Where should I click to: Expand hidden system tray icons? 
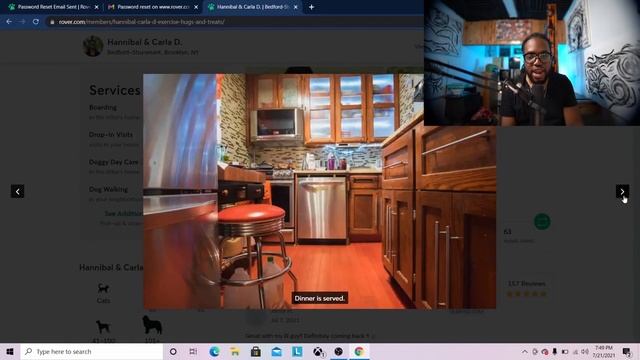524,351
